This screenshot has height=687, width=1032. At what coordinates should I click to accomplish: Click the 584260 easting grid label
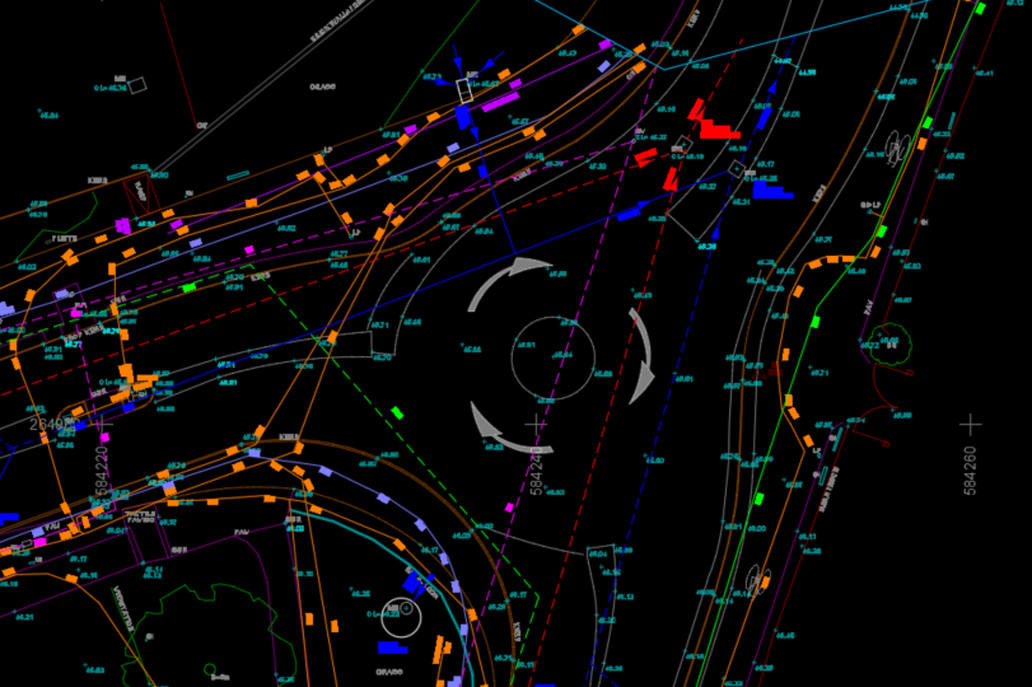pos(970,471)
